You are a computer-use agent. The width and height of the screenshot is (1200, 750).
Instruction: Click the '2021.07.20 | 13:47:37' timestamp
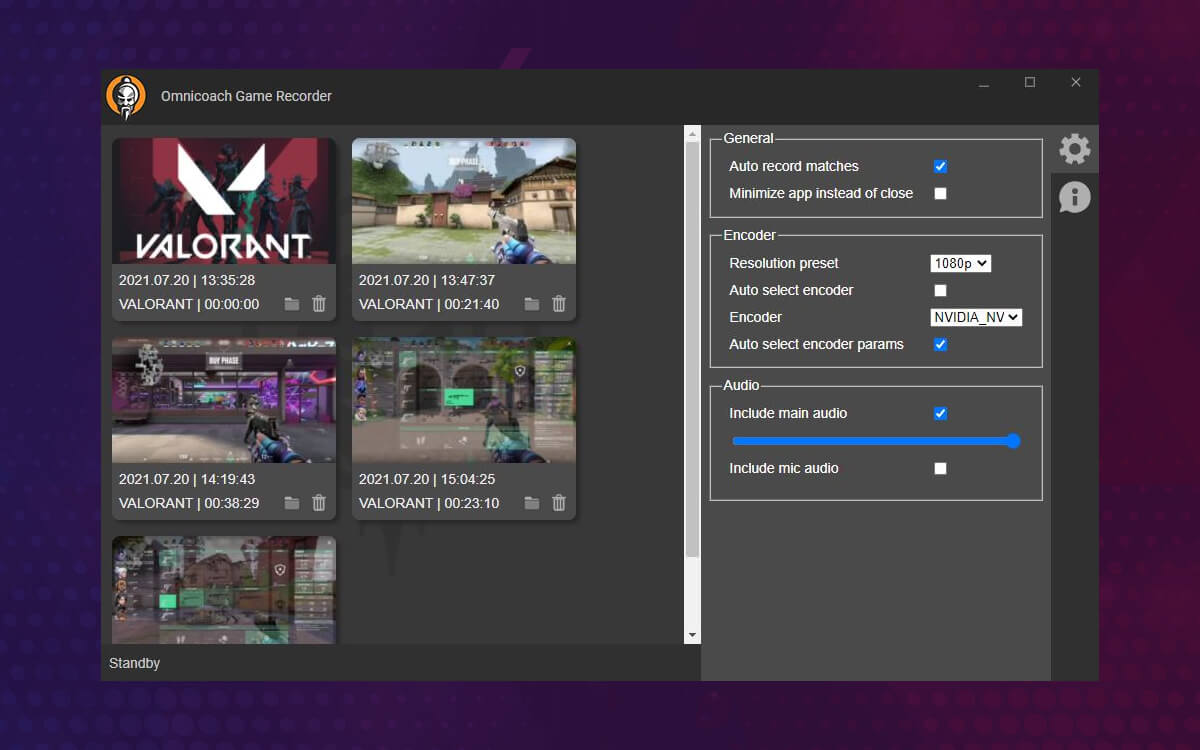427,280
